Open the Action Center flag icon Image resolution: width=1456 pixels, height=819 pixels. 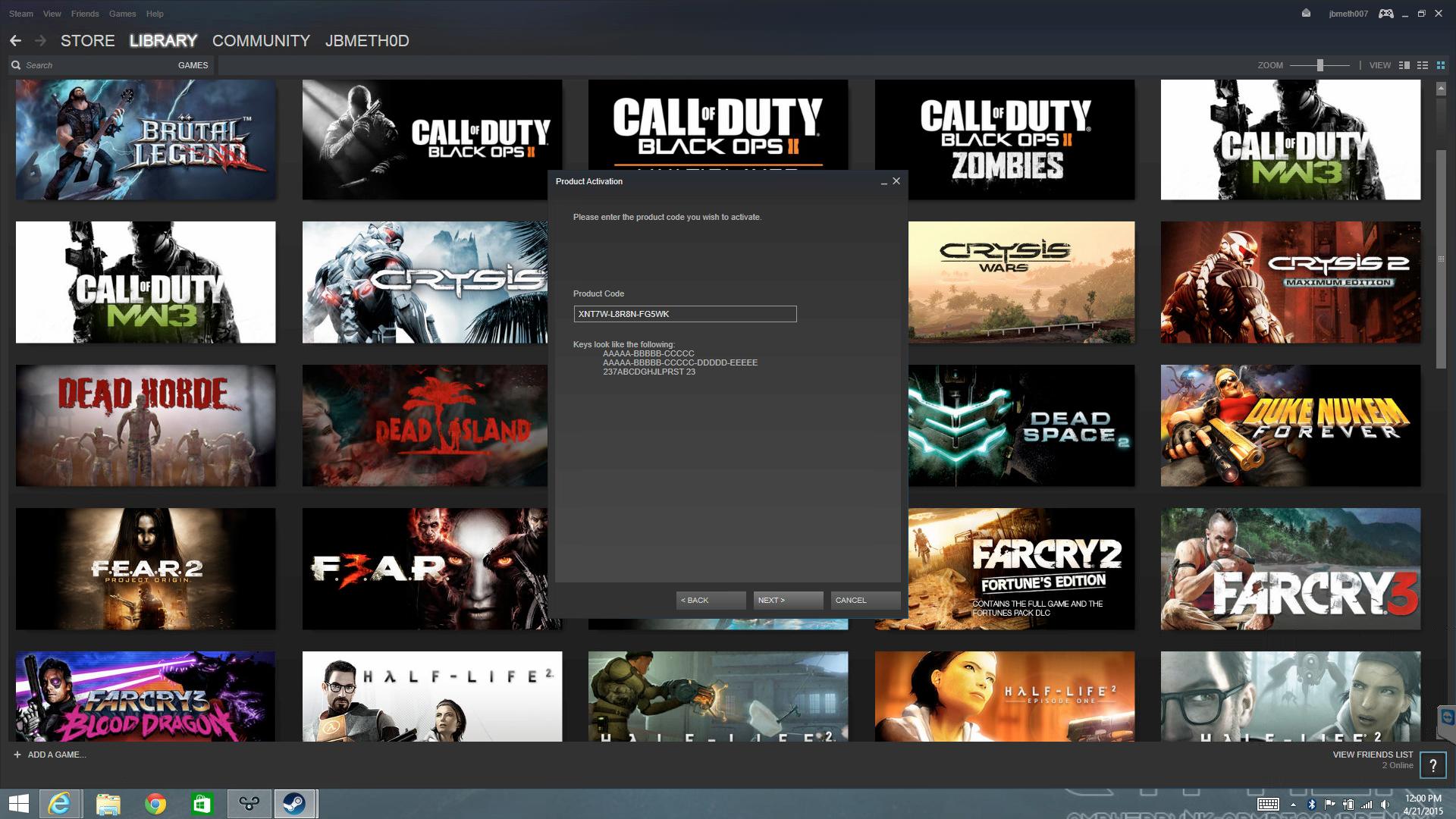(1329, 804)
